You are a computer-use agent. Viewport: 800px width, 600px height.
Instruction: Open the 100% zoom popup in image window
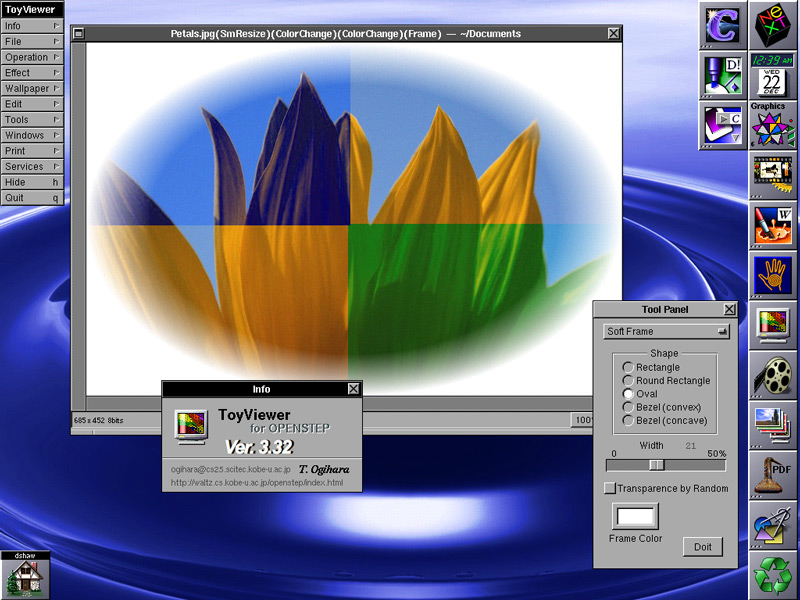(582, 420)
